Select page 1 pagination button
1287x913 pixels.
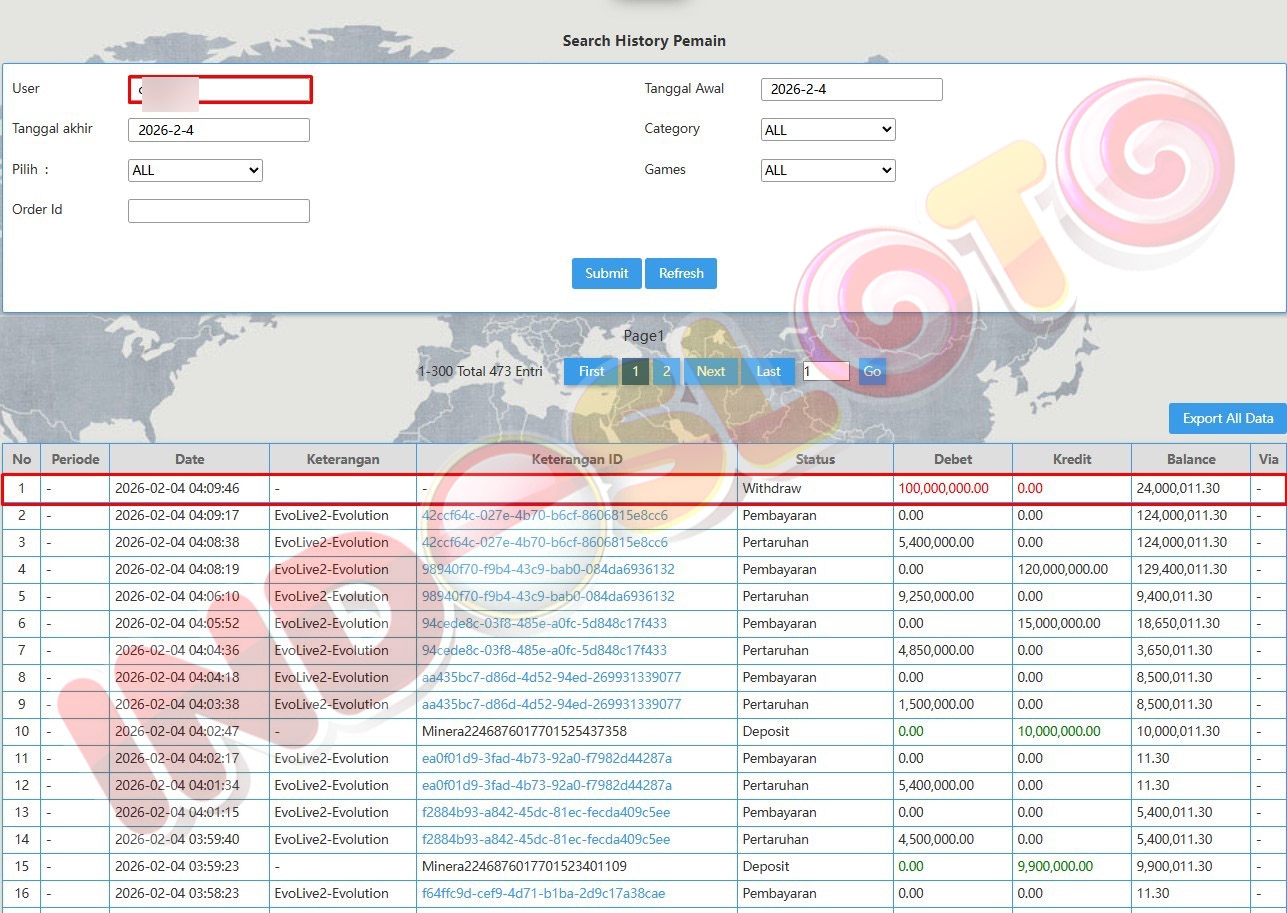(x=635, y=371)
